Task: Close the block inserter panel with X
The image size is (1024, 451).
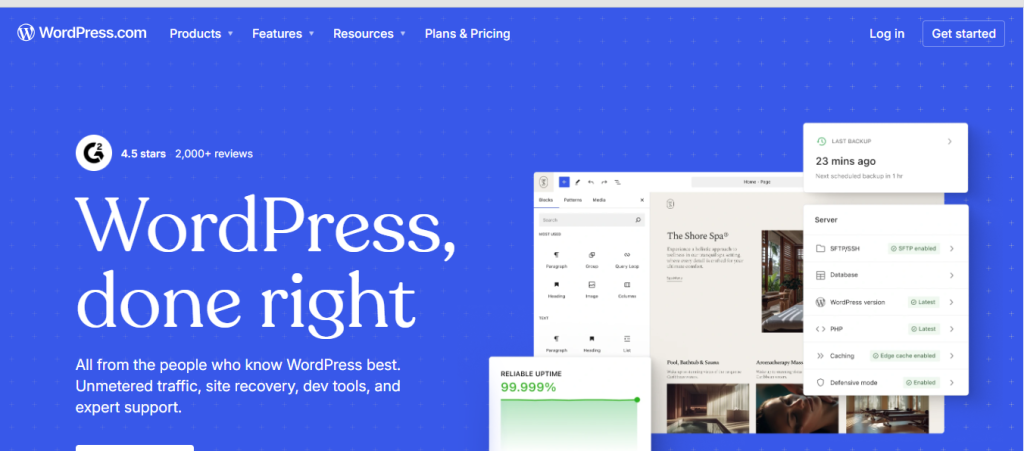Action: (x=642, y=200)
